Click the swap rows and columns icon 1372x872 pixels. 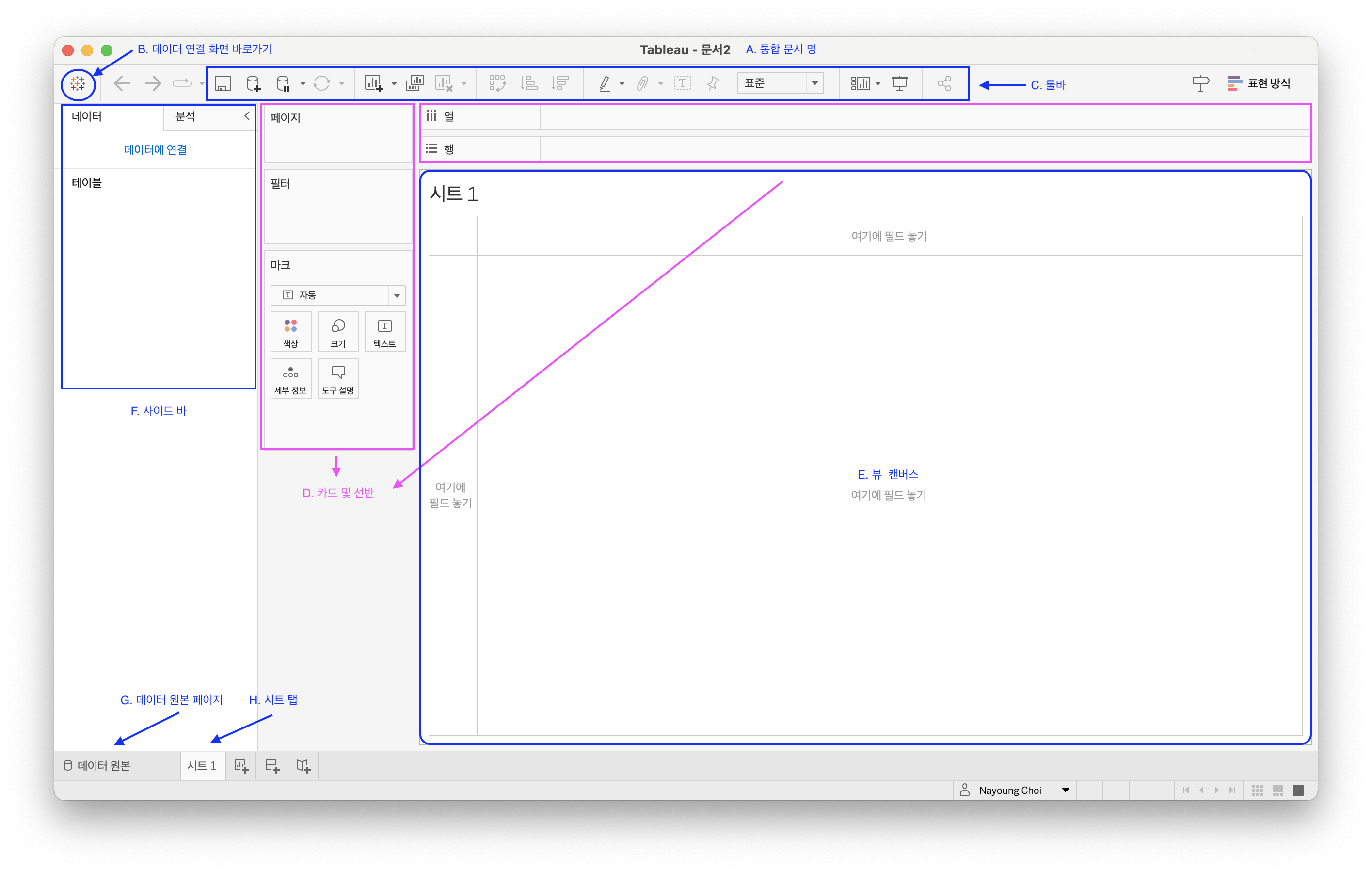[x=497, y=84]
